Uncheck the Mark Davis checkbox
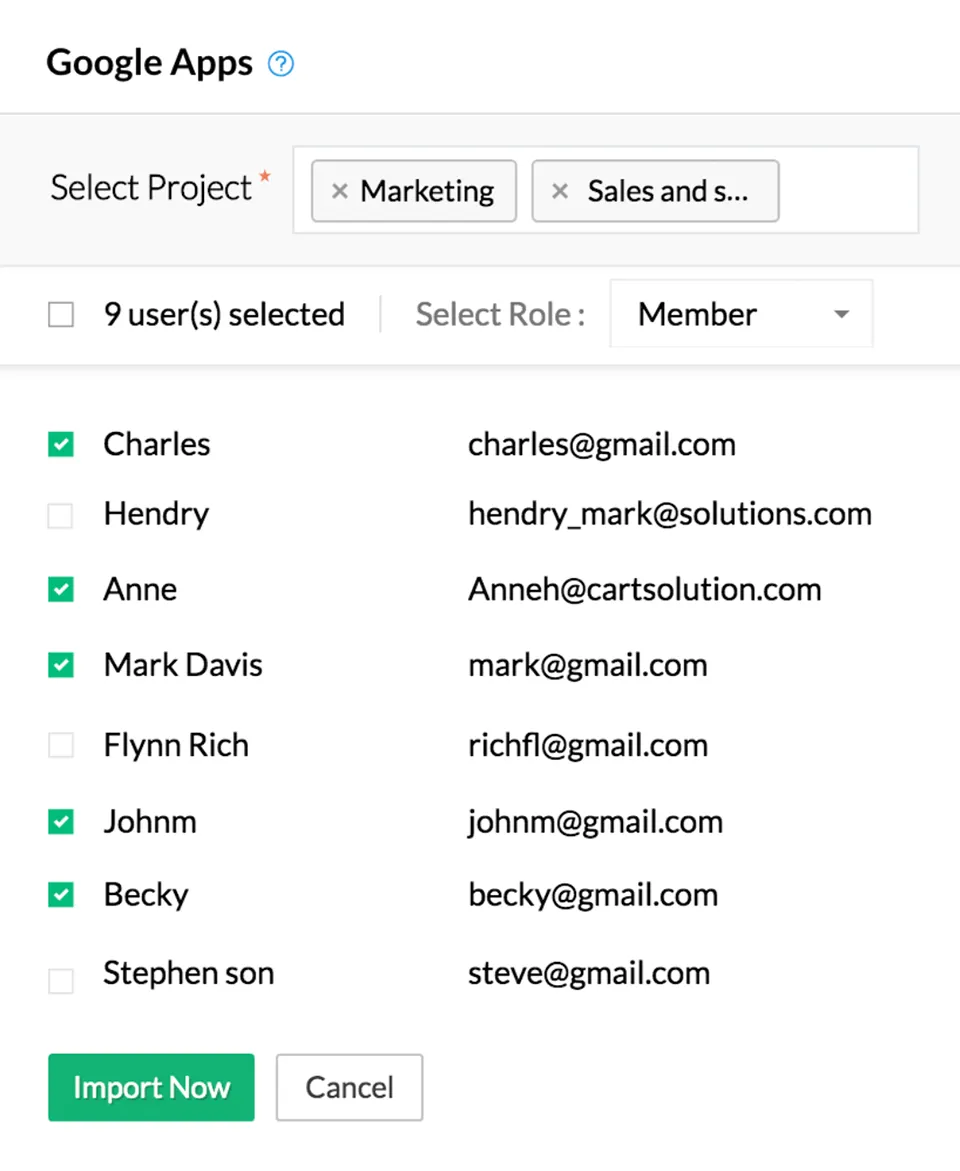The image size is (960, 1171). 61,665
